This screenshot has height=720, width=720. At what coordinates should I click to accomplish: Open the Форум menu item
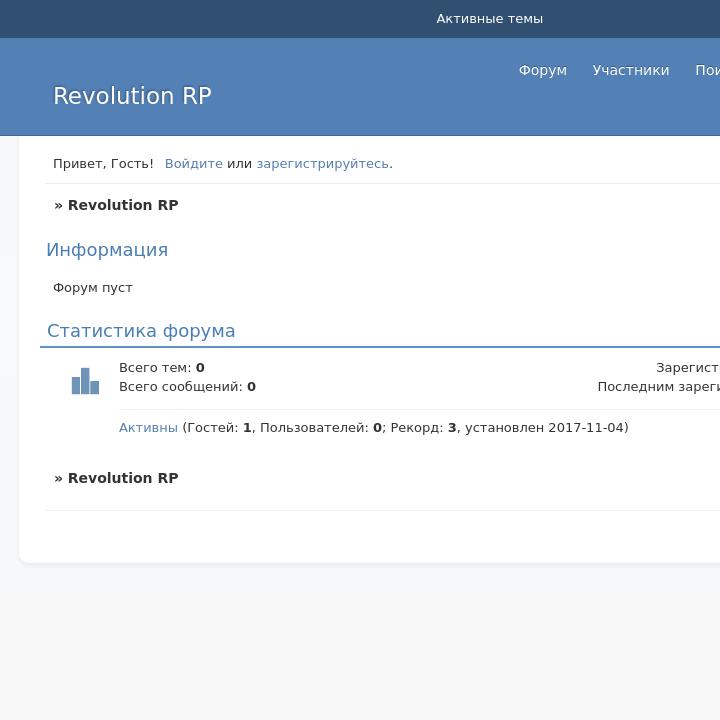click(x=542, y=70)
